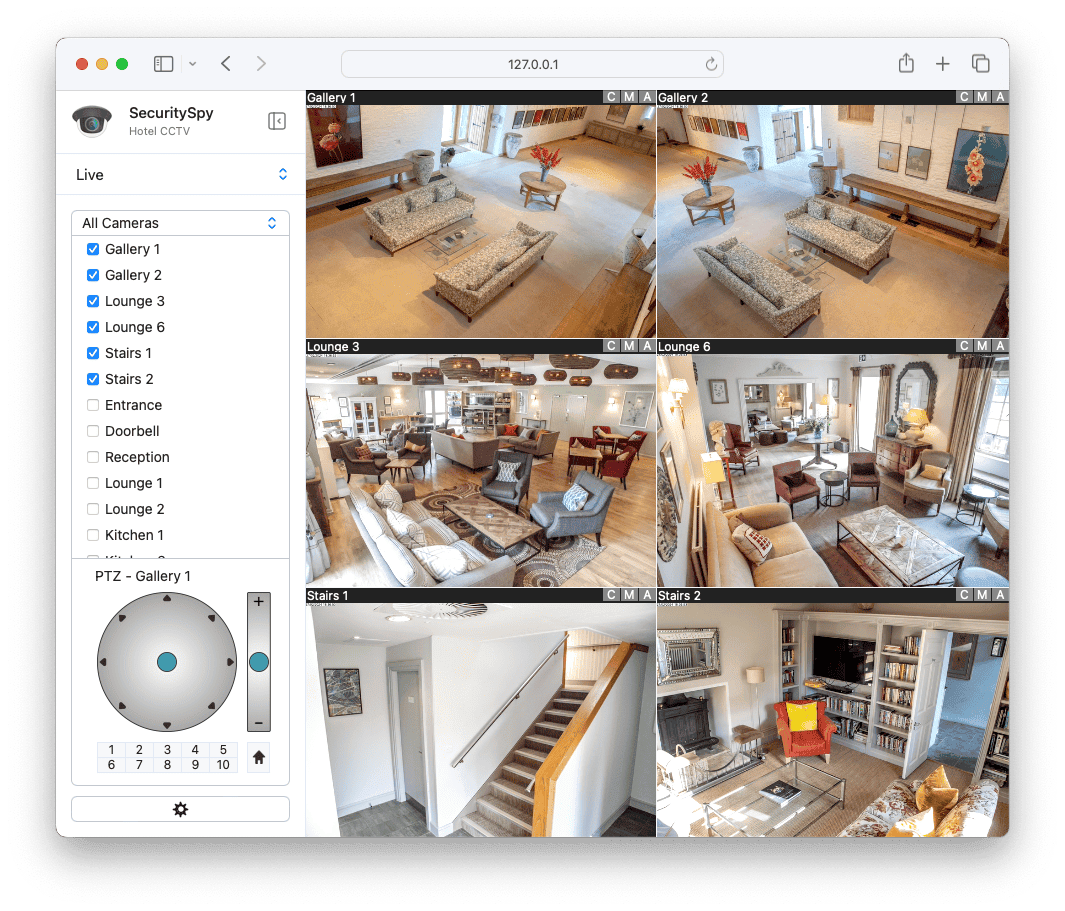The width and height of the screenshot is (1065, 911).
Task: Click the PTZ home position icon
Action: point(258,758)
